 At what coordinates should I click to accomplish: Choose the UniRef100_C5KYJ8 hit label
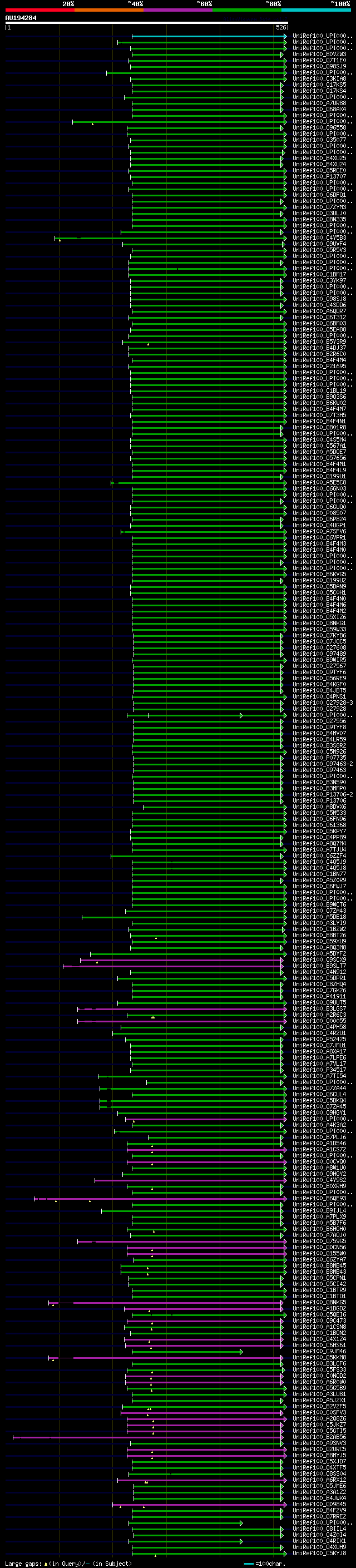click(319, 1553)
